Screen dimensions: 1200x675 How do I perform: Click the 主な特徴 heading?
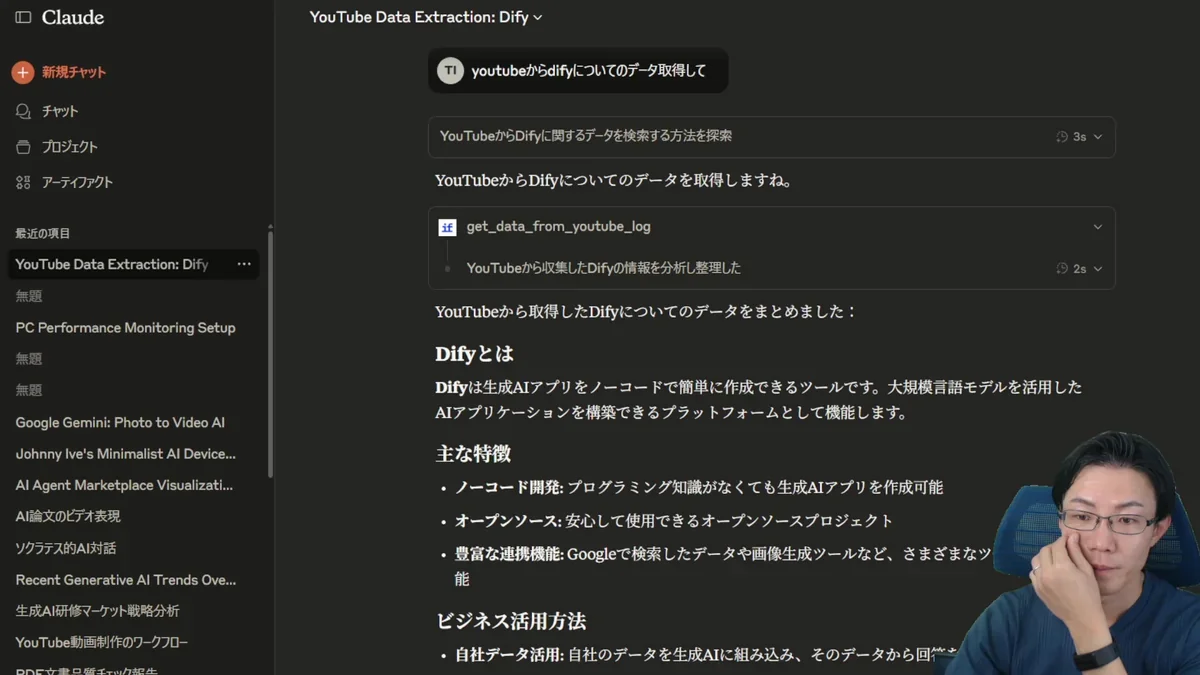pyautogui.click(x=473, y=454)
